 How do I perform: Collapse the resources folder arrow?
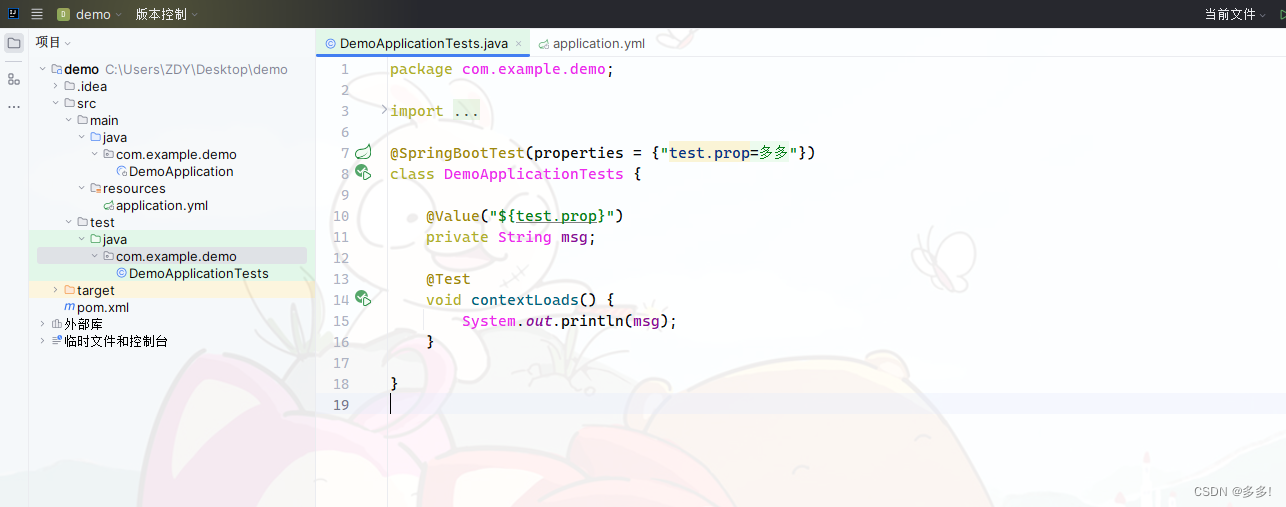[x=82, y=189]
